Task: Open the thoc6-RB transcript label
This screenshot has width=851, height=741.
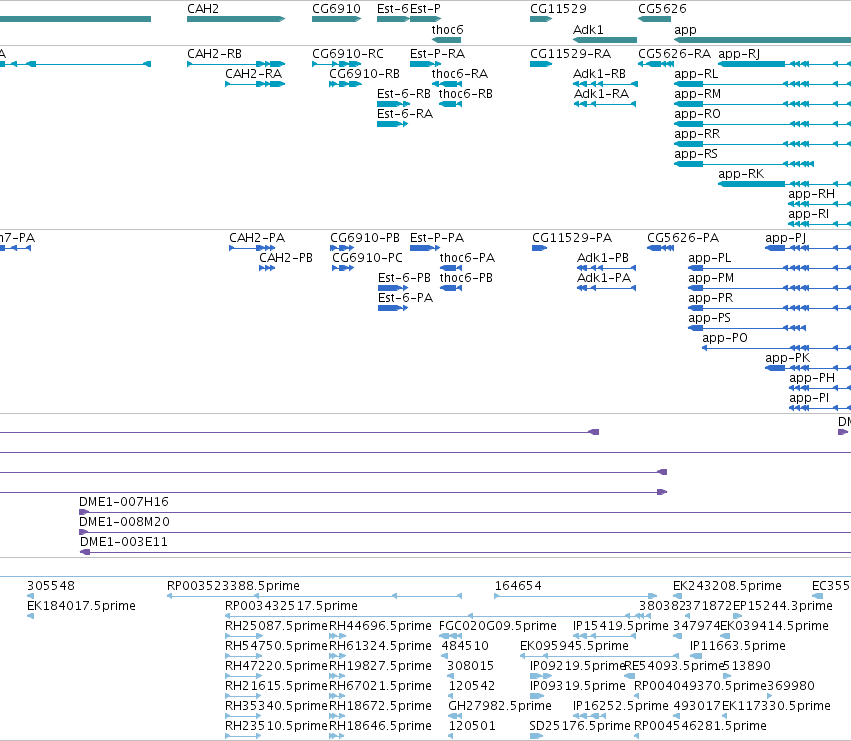Action: pos(466,94)
